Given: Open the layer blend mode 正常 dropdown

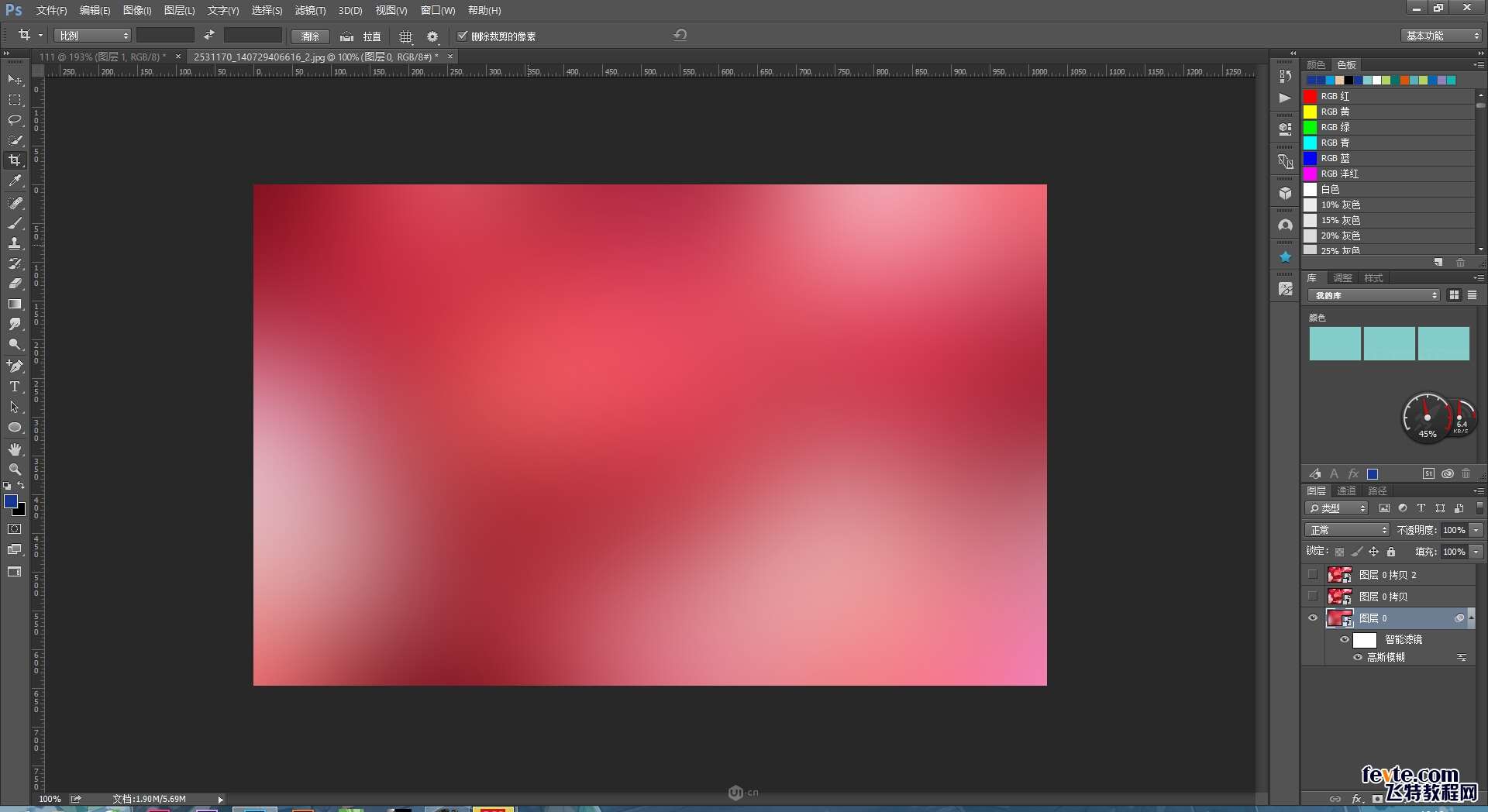Looking at the screenshot, I should tap(1348, 530).
